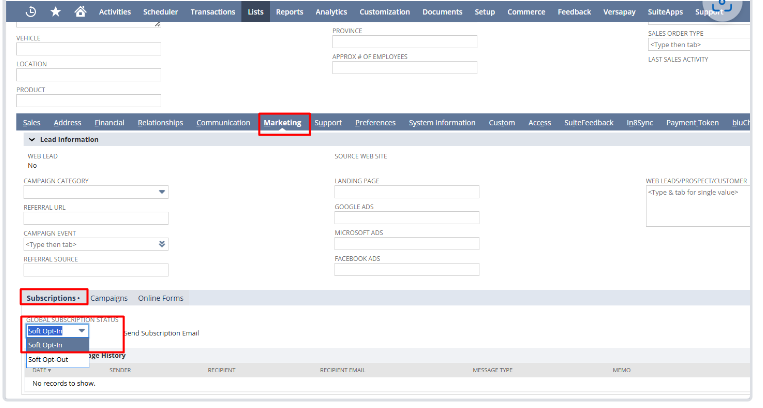Open the Campaigns subtab
This screenshot has width=763, height=408.
pyautogui.click(x=109, y=298)
